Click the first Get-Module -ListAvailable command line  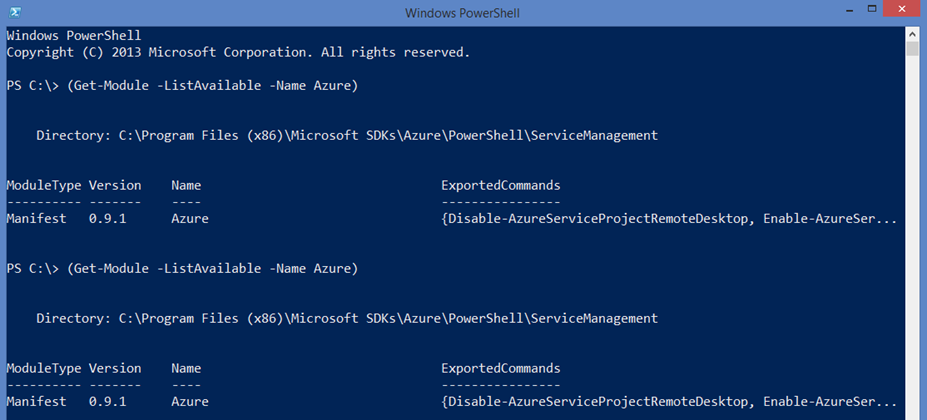point(182,86)
